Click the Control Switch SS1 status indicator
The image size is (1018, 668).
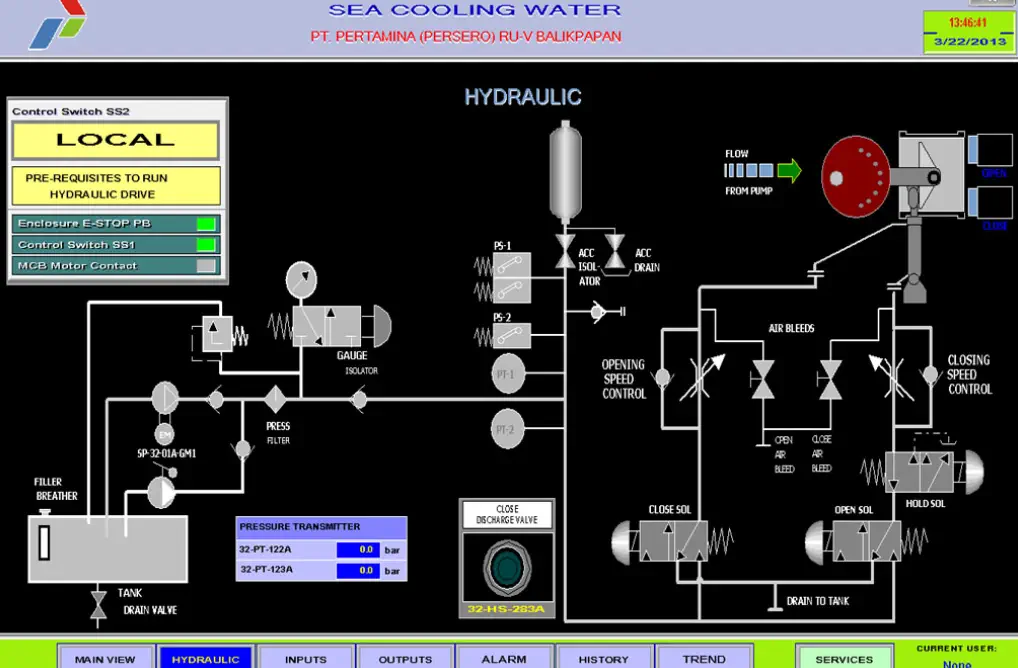[x=206, y=245]
